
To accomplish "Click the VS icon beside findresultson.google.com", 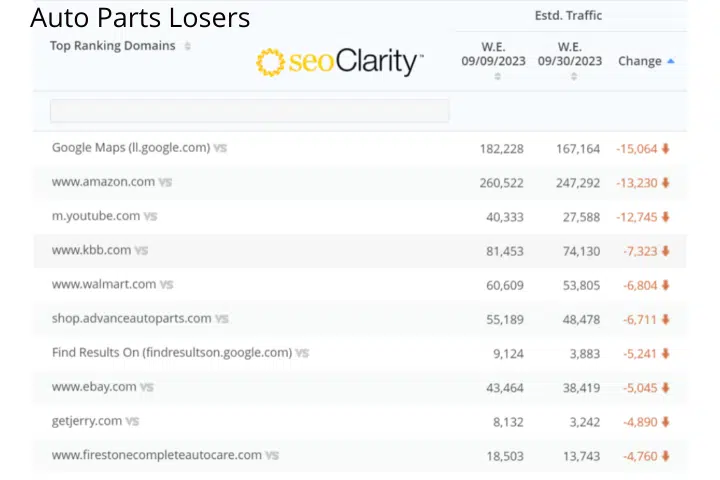I will [302, 353].
